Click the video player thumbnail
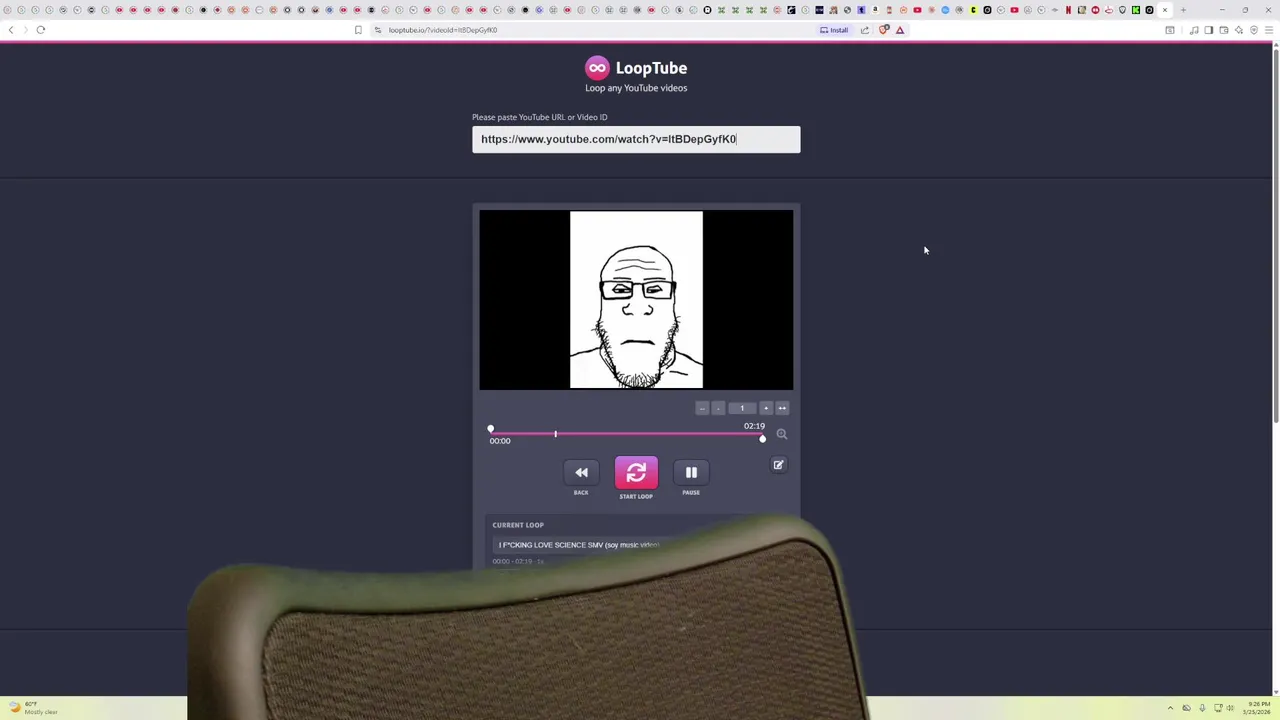Screen dimensions: 1280x720 pyautogui.click(x=636, y=299)
